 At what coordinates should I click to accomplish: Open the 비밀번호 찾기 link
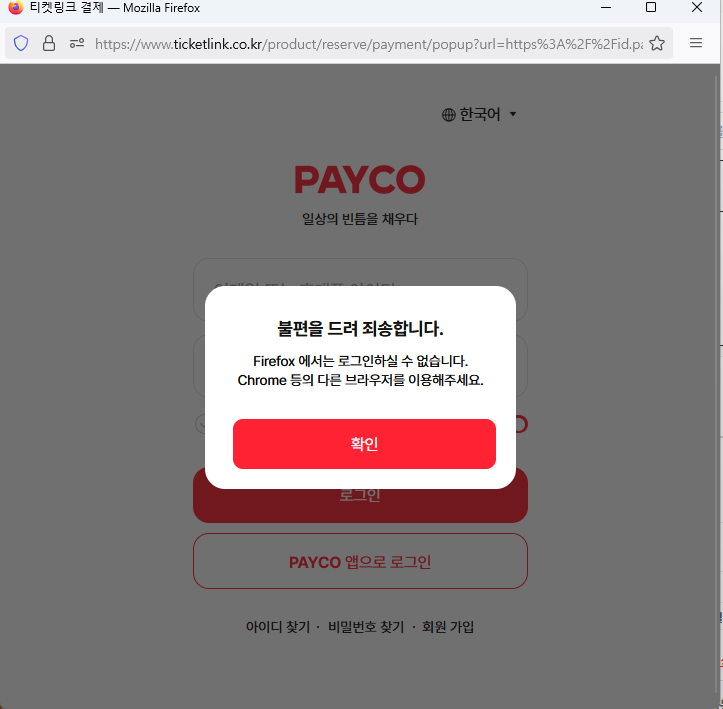[x=366, y=627]
